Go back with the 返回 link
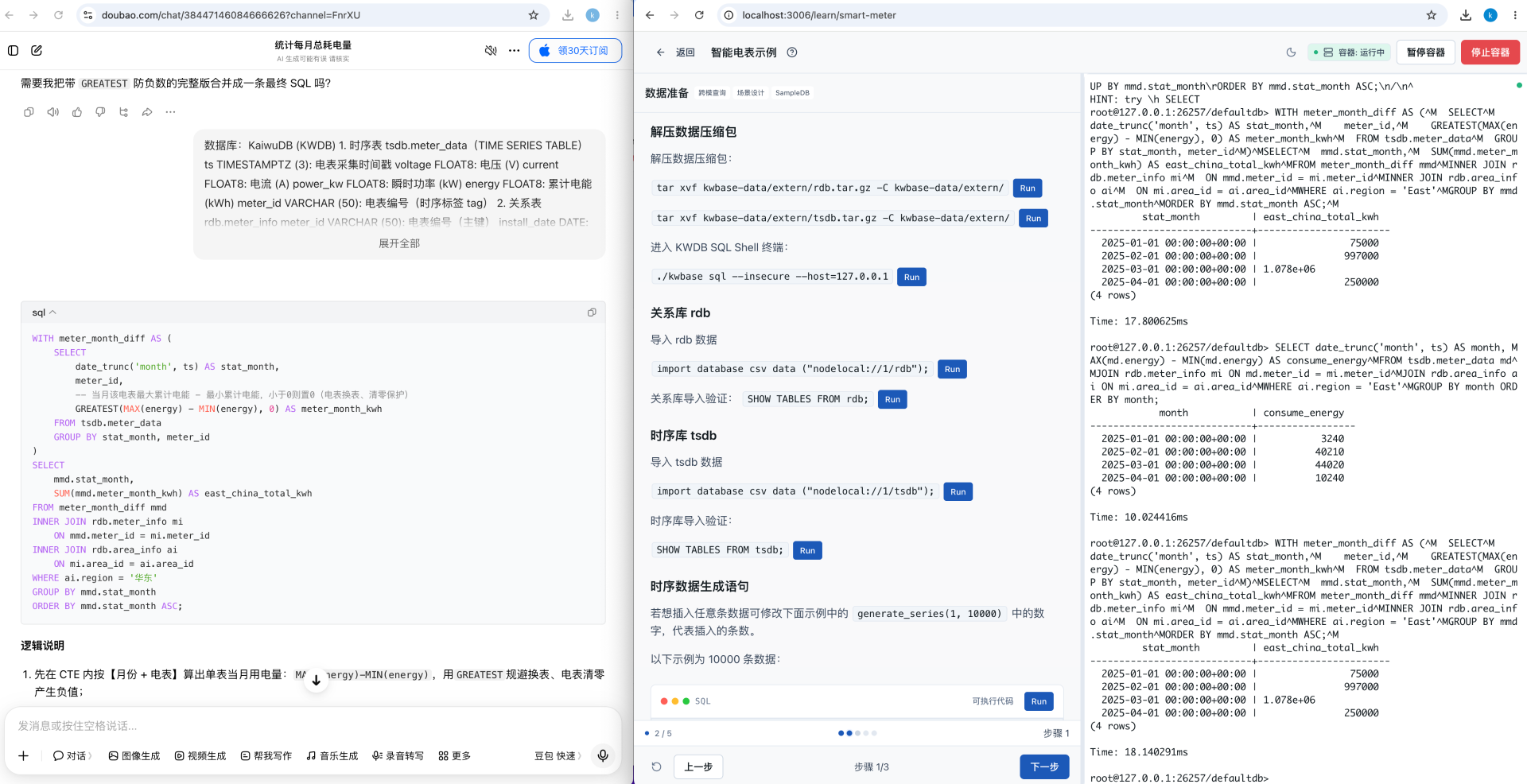 [x=676, y=52]
